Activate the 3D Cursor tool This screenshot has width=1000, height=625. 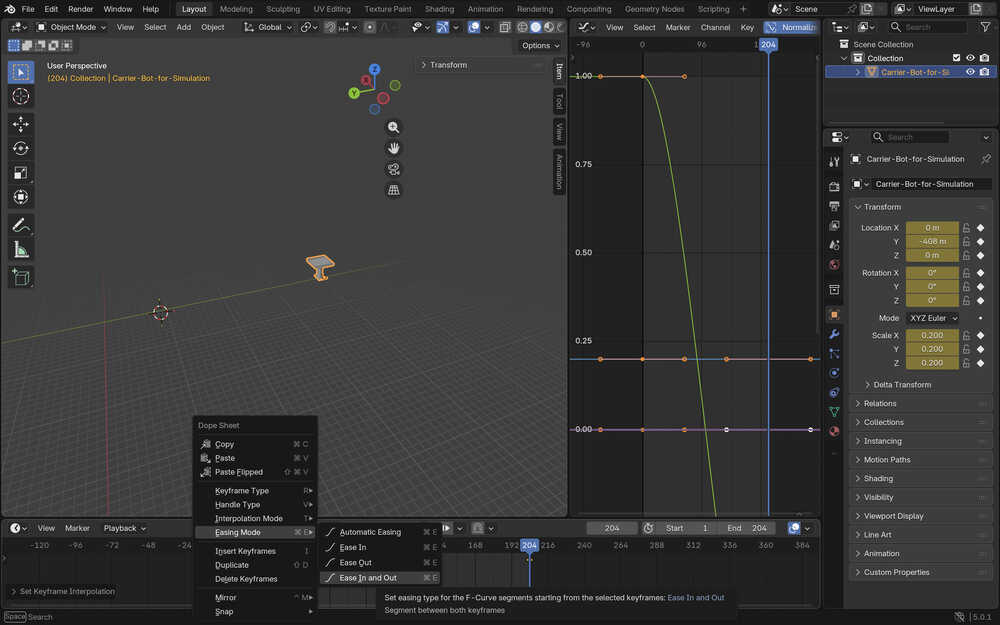(21, 96)
